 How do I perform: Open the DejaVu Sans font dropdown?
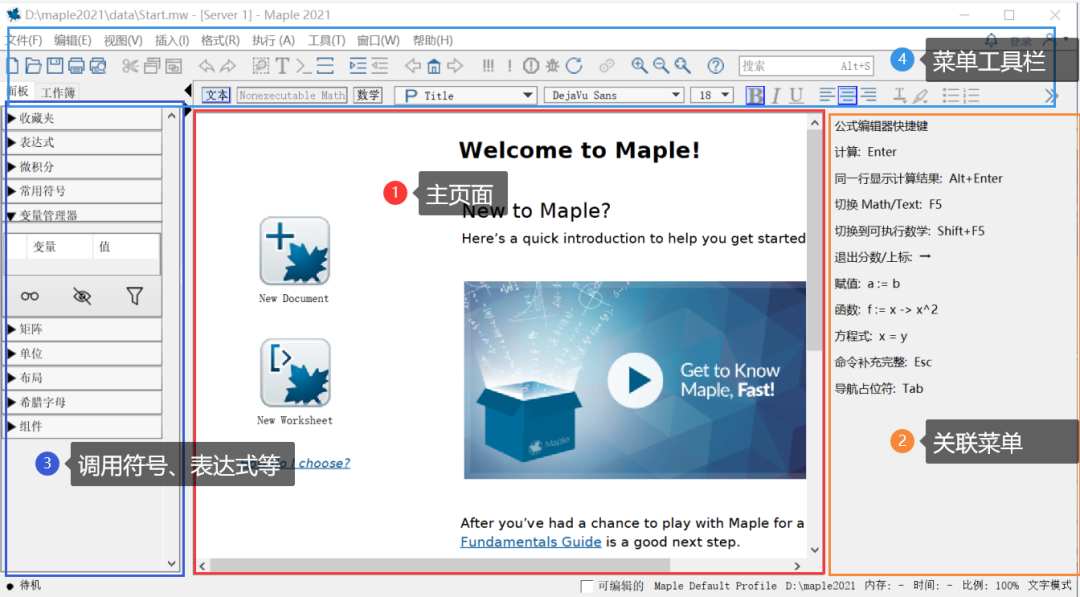(613, 94)
